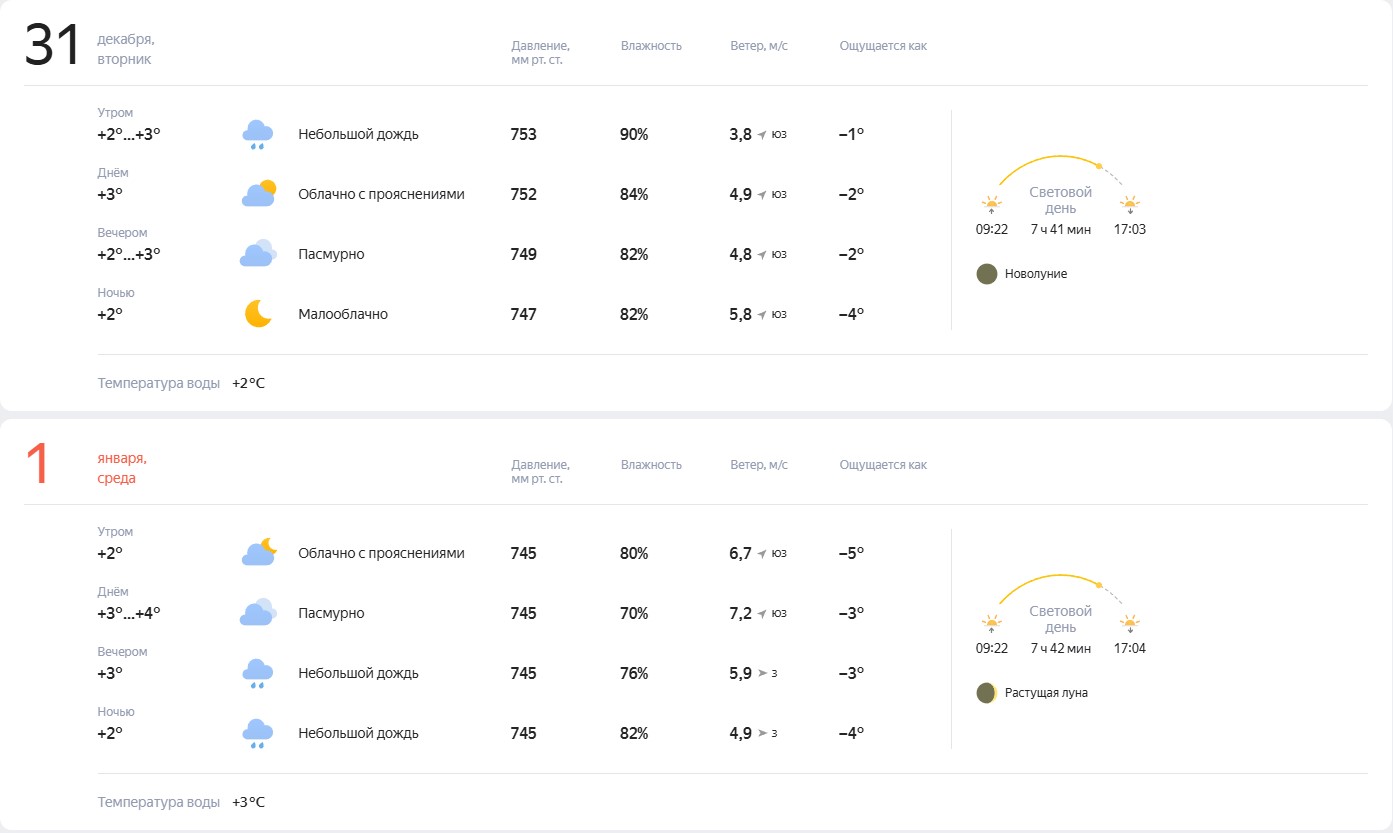Click the wind arrow in December 31 daytime row
This screenshot has width=1393, height=833.
(762, 195)
